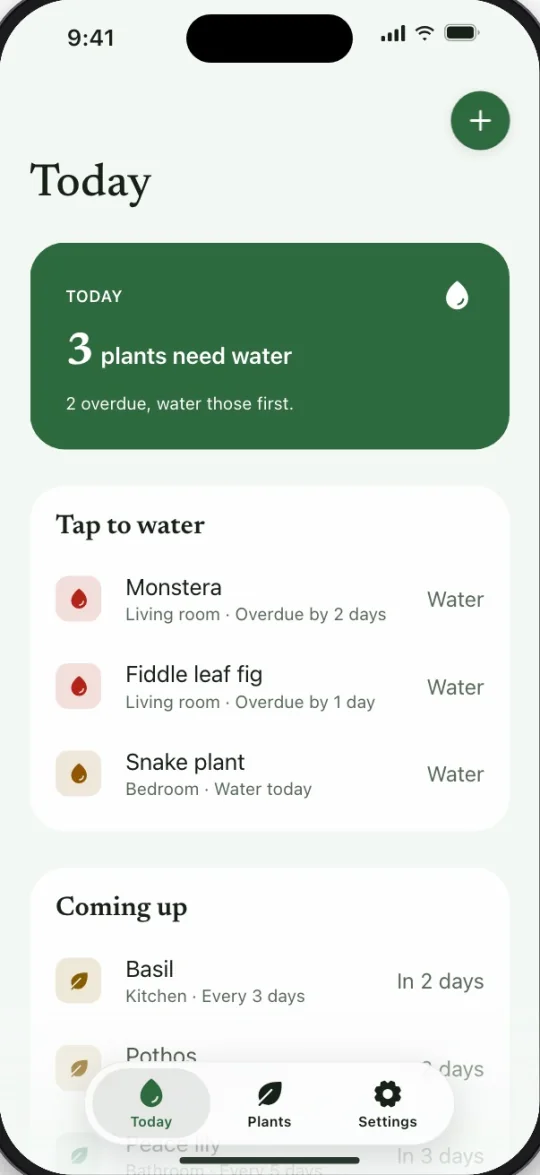Tap the green plus add button
This screenshot has height=1175, width=540.
coord(480,121)
